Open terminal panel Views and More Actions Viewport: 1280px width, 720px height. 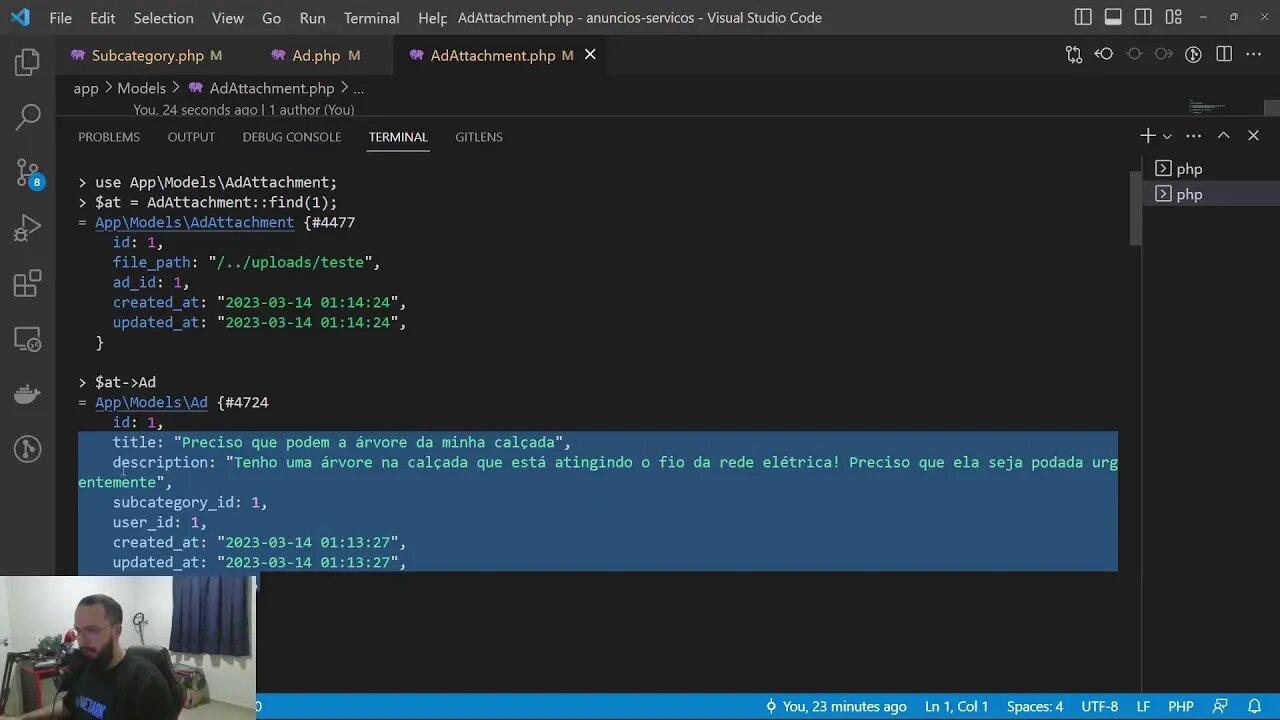tap(1193, 136)
